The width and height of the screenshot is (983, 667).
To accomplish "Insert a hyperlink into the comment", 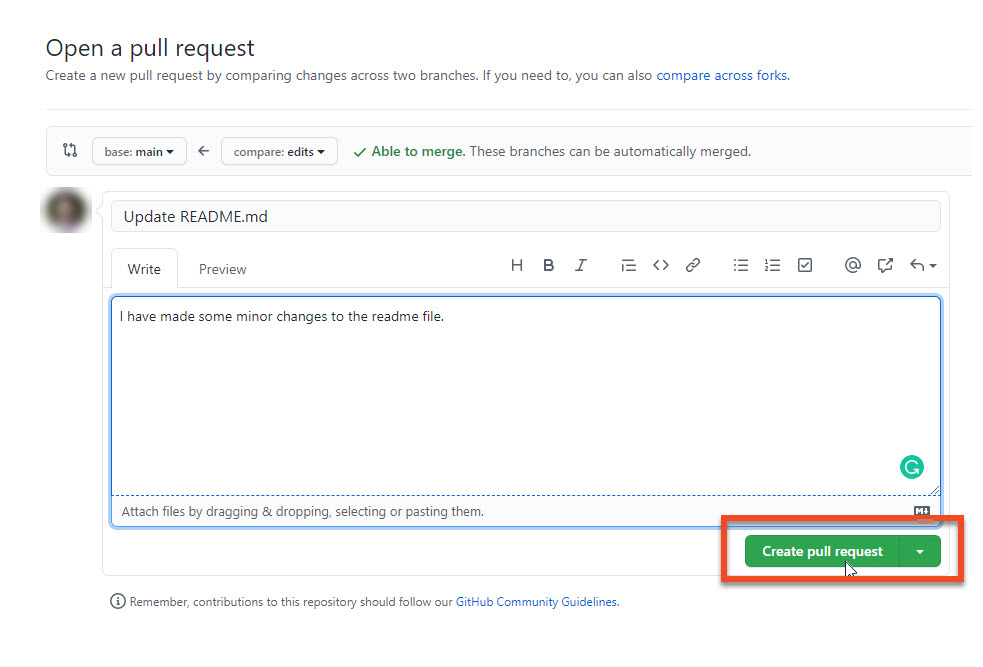I will pos(693,265).
